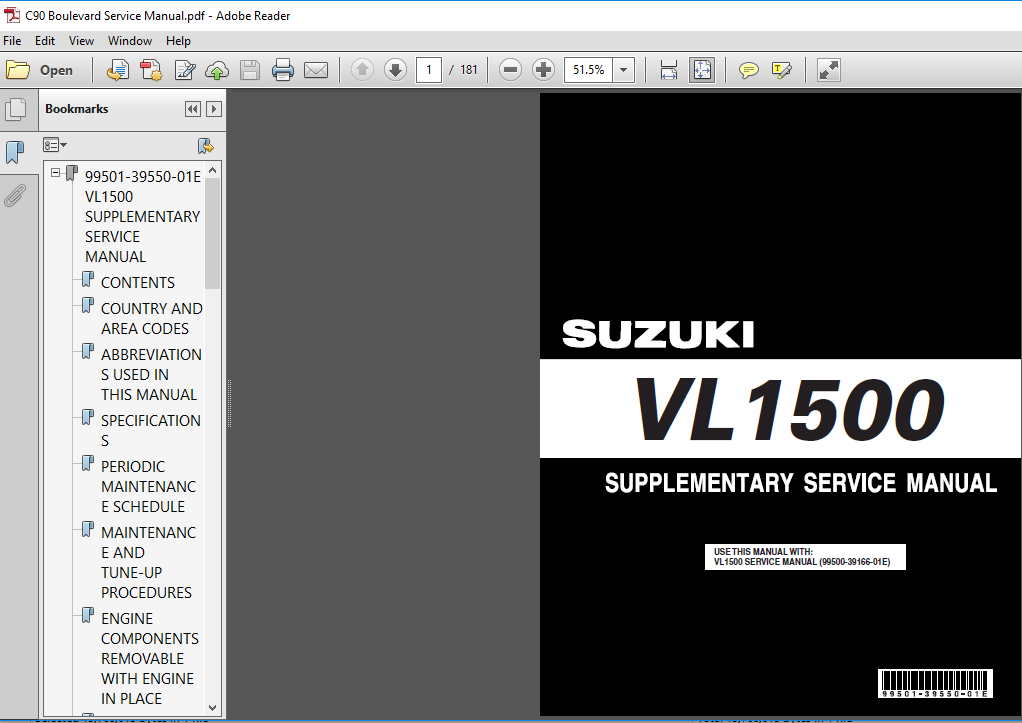The height and width of the screenshot is (723, 1022).
Task: Open the Window menu
Action: (x=130, y=40)
